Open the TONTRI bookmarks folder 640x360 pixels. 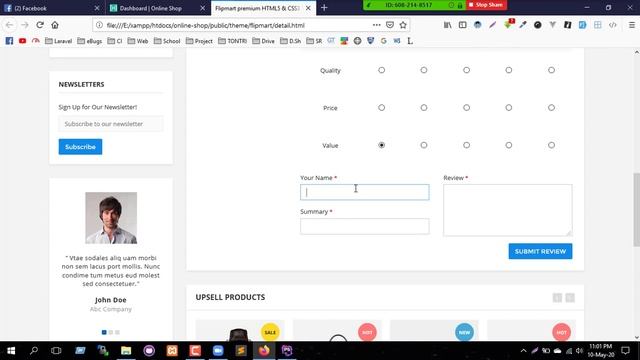click(x=233, y=41)
